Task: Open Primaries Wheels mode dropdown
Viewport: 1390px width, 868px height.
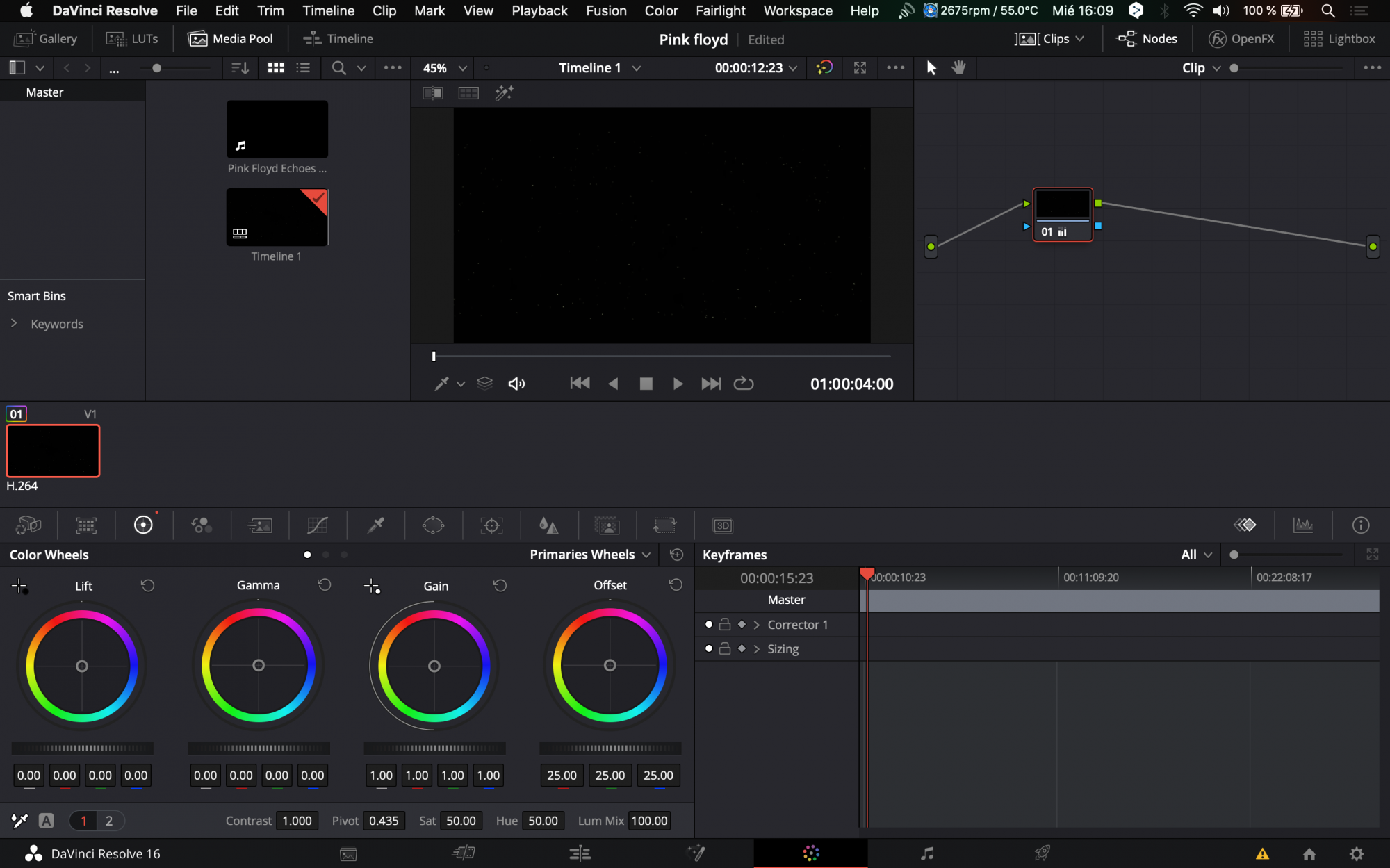Action: [590, 555]
